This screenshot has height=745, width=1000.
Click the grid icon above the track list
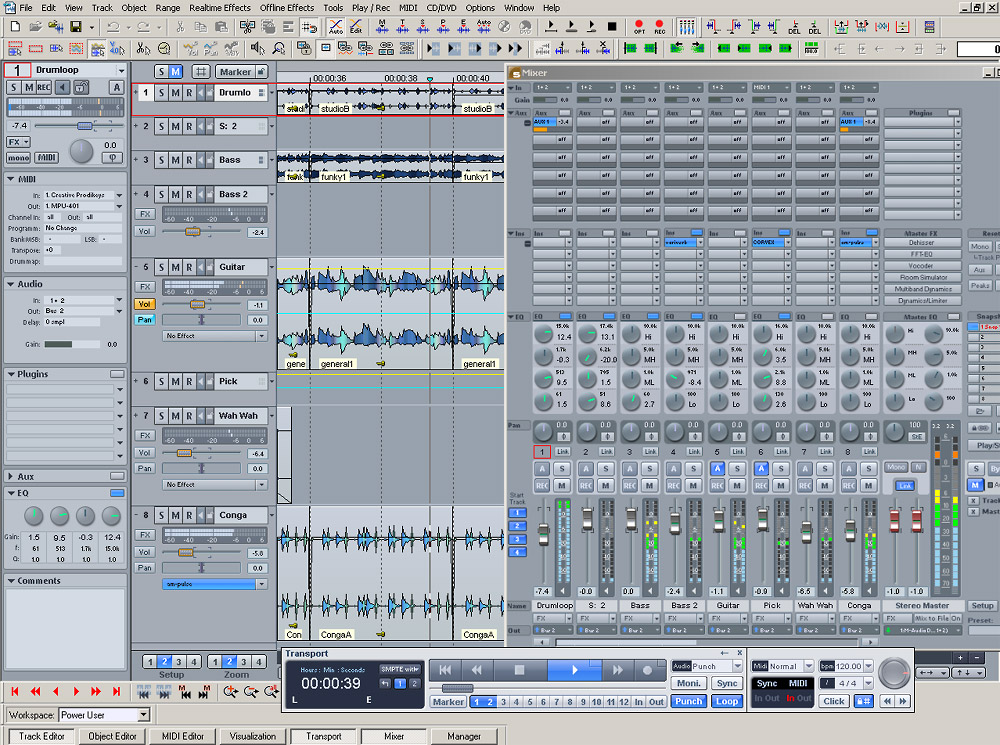[201, 71]
